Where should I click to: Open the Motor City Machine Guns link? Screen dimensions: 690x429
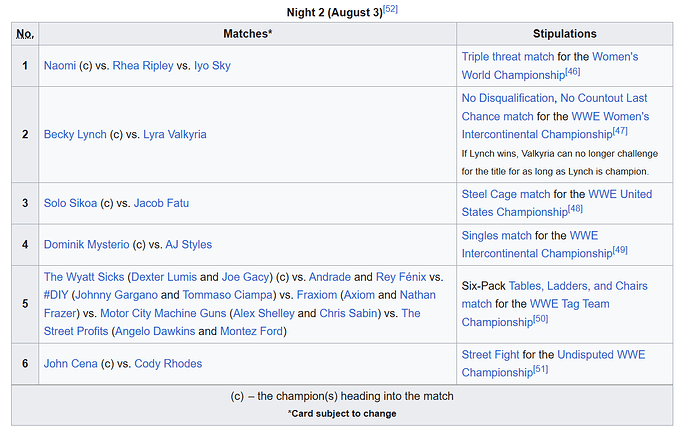coord(163,313)
